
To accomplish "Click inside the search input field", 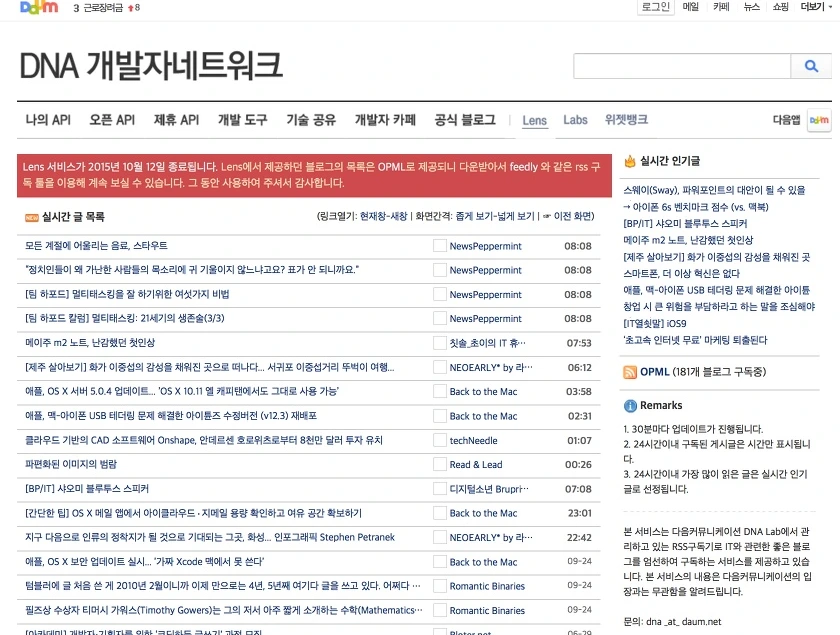I will tap(680, 65).
